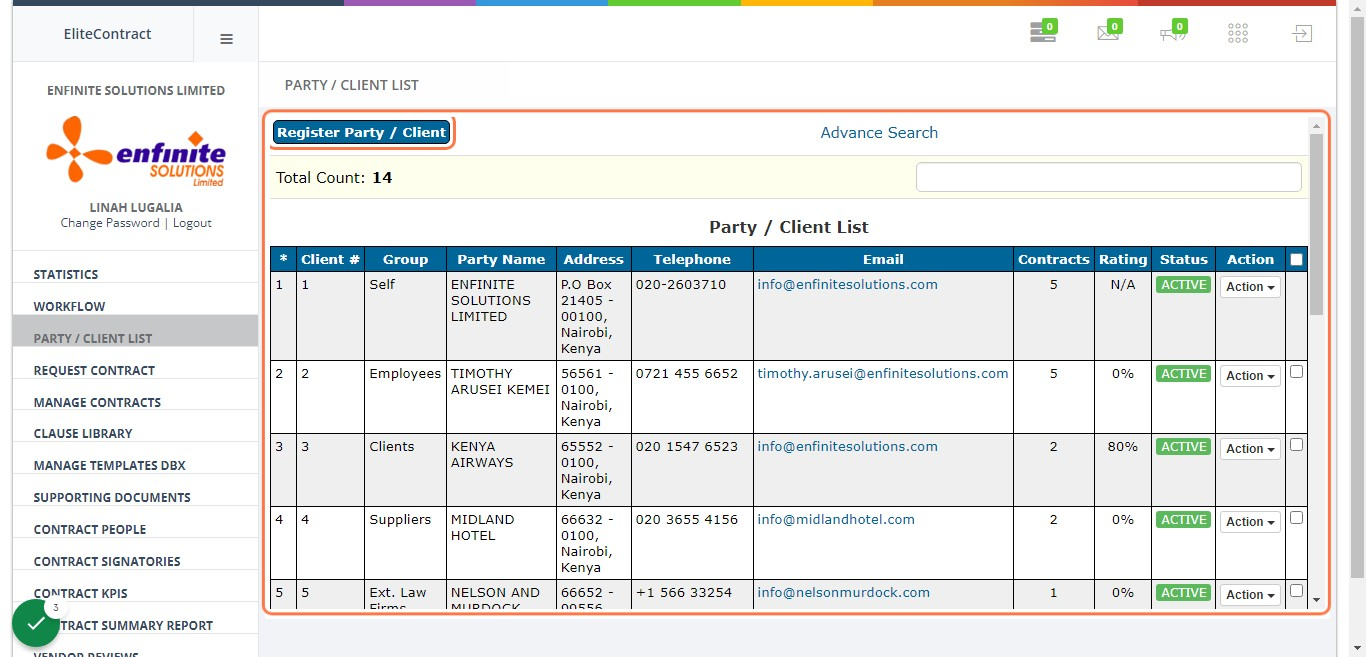1366x657 pixels.
Task: Open email info@nelsonmurdock.com
Action: (x=843, y=592)
